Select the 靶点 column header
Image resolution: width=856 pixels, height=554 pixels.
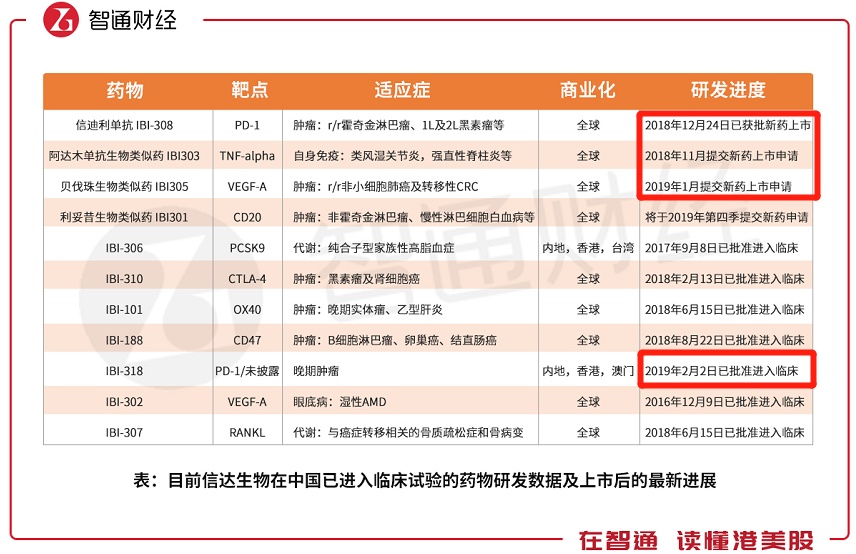tap(249, 90)
